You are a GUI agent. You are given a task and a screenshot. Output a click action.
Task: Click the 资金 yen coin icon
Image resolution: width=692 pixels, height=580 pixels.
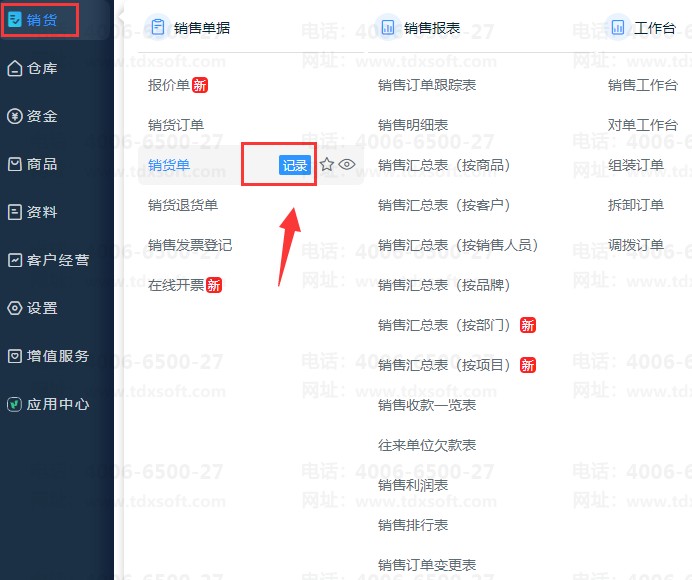(15, 116)
